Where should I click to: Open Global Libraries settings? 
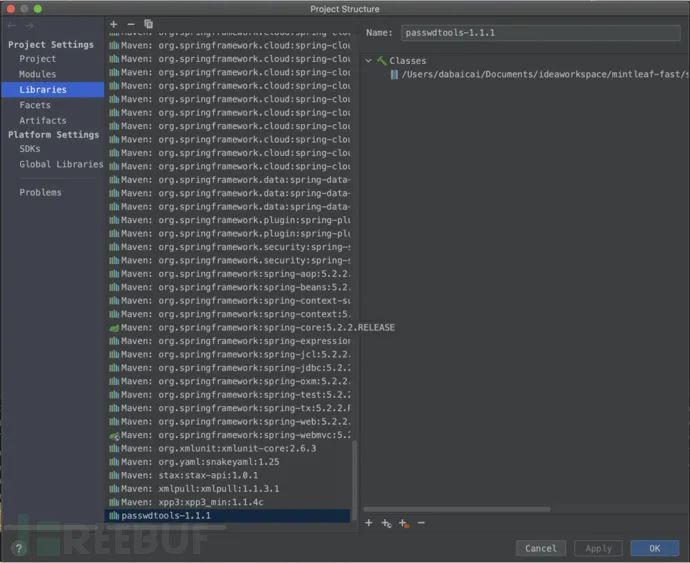(x=61, y=164)
